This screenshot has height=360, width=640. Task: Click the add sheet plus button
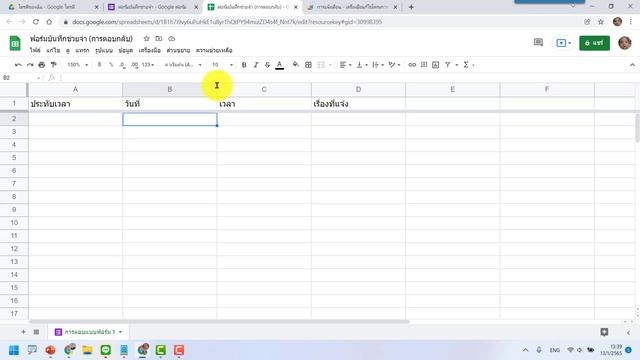[x=23, y=332]
